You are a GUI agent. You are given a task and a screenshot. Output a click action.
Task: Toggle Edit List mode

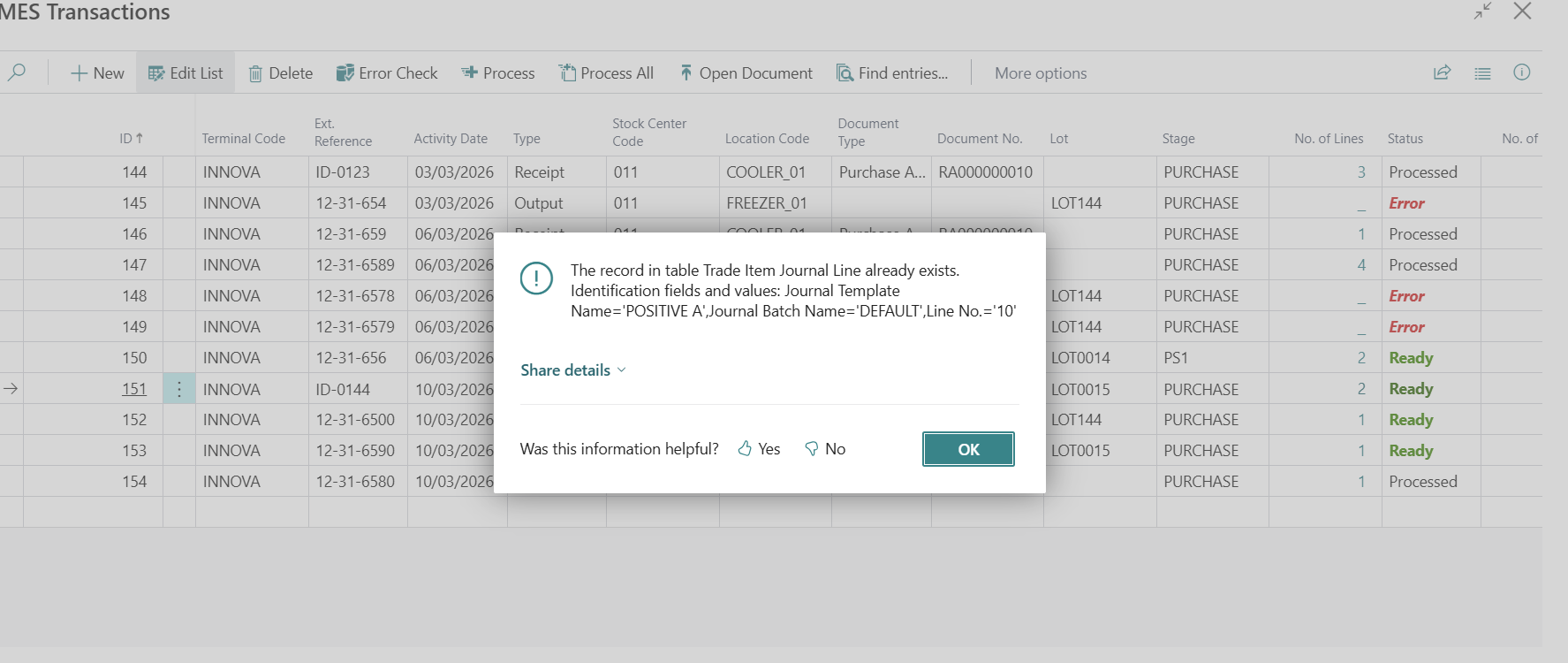click(x=186, y=73)
